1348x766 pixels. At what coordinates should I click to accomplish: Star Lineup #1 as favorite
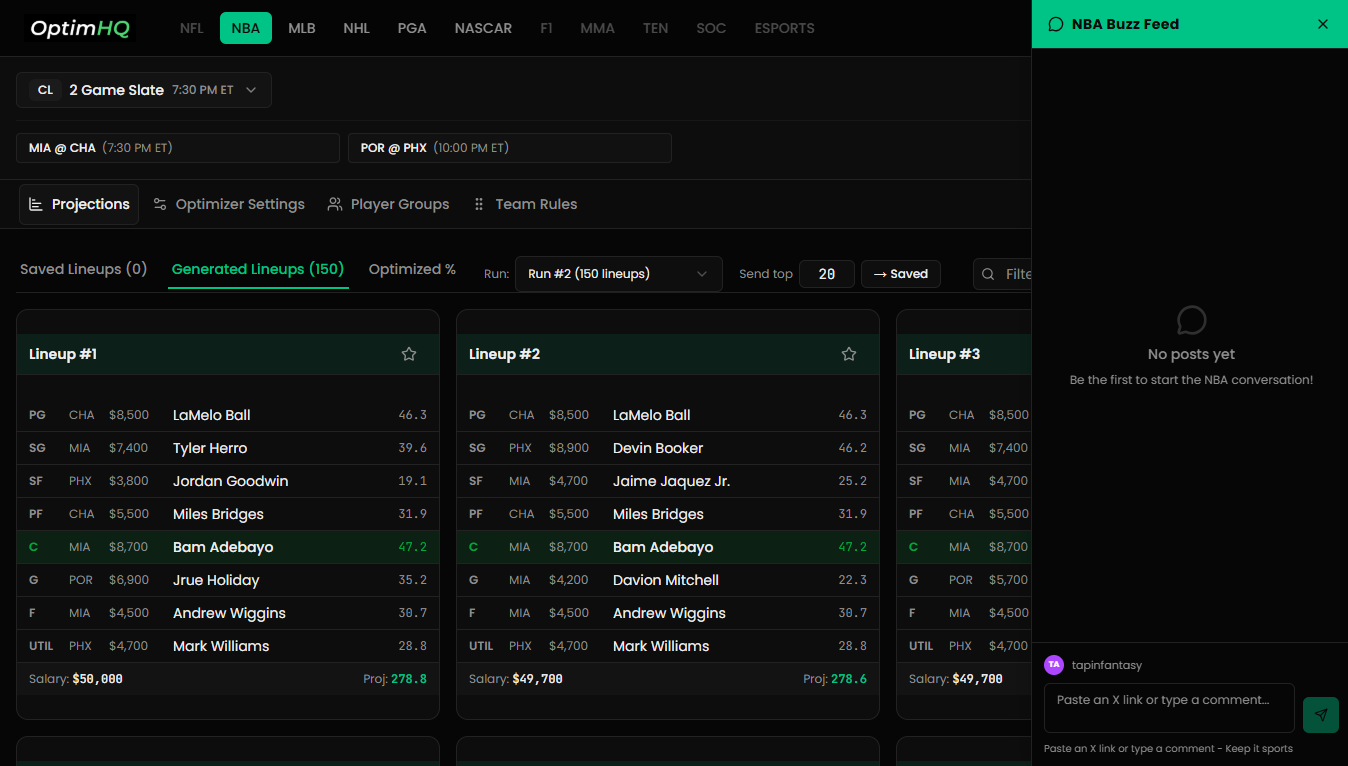[x=409, y=354]
